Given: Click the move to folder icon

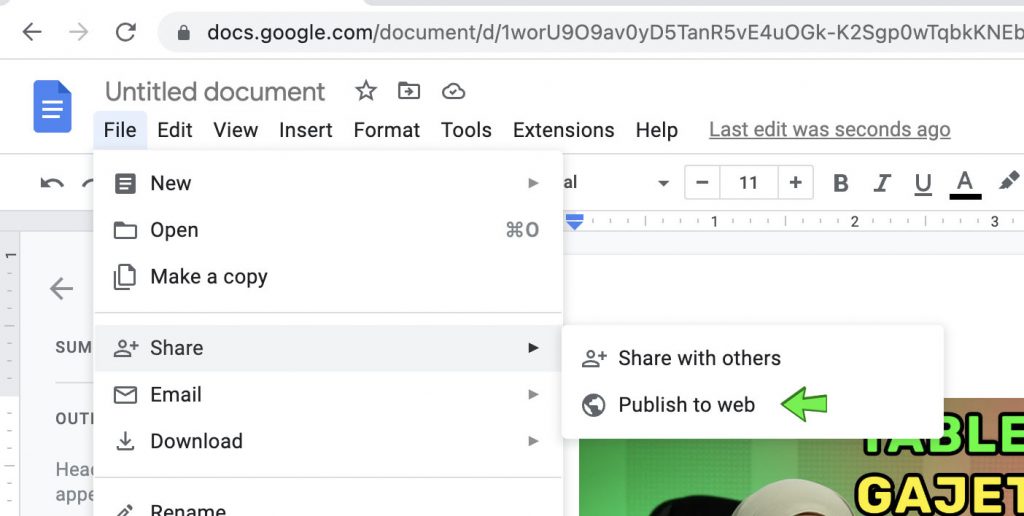Looking at the screenshot, I should pyautogui.click(x=409, y=91).
